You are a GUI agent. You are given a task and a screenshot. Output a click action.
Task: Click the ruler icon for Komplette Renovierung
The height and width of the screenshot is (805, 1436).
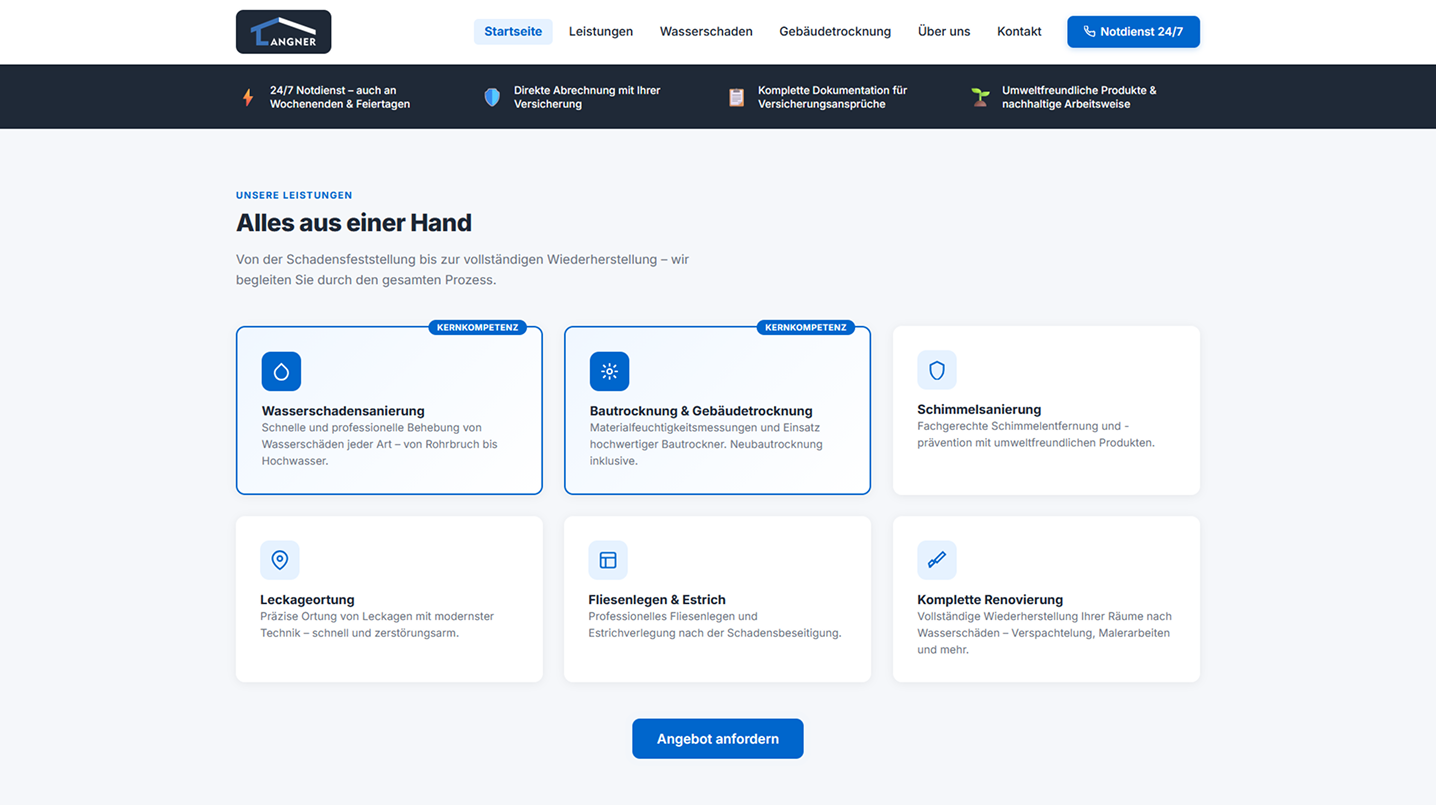(936, 560)
